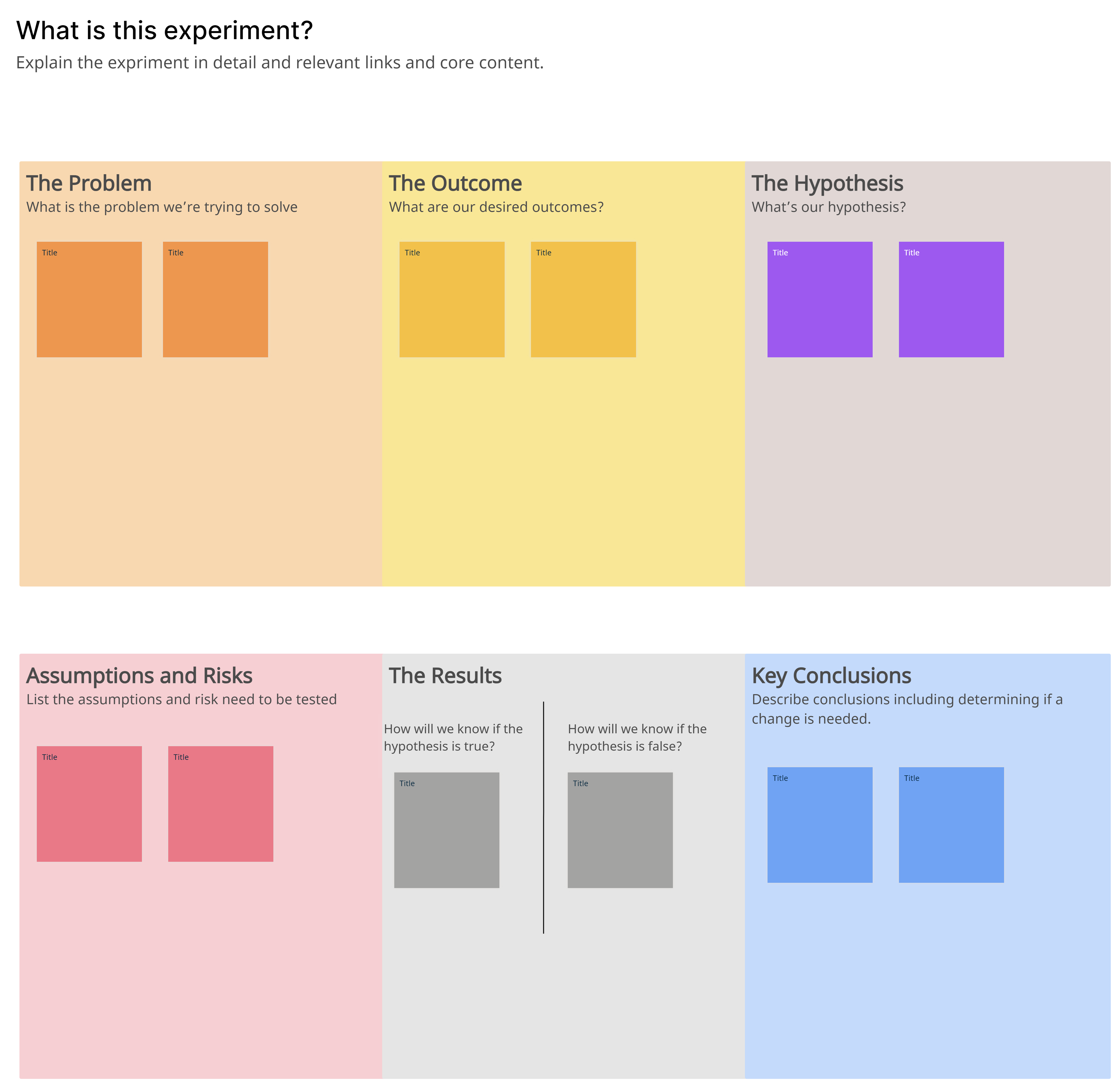Click the left blue sticky note in Key Conclusions
This screenshot has width=1120, height=1088.
819,824
